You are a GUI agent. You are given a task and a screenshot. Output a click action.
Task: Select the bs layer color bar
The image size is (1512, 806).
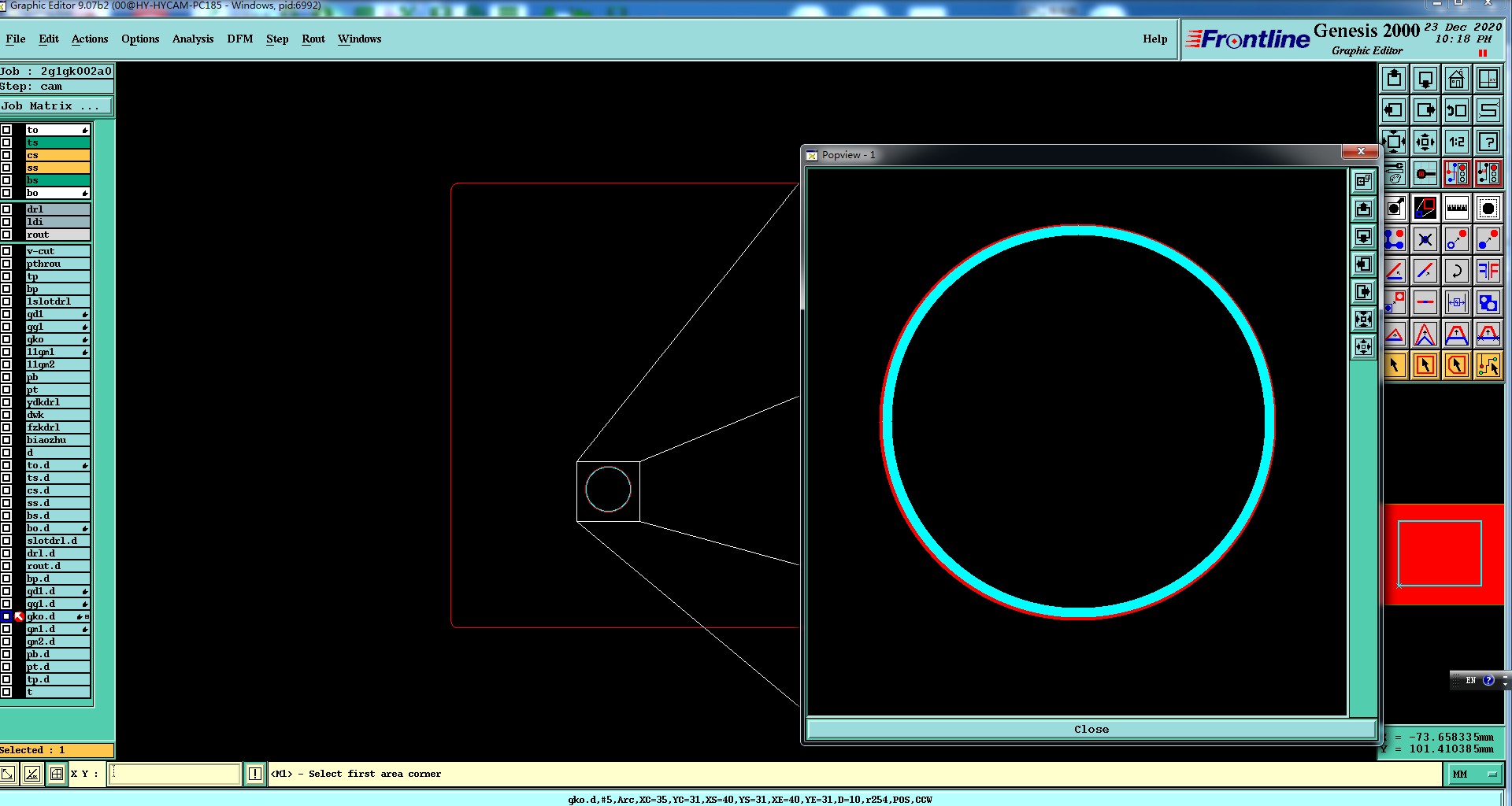coord(57,180)
